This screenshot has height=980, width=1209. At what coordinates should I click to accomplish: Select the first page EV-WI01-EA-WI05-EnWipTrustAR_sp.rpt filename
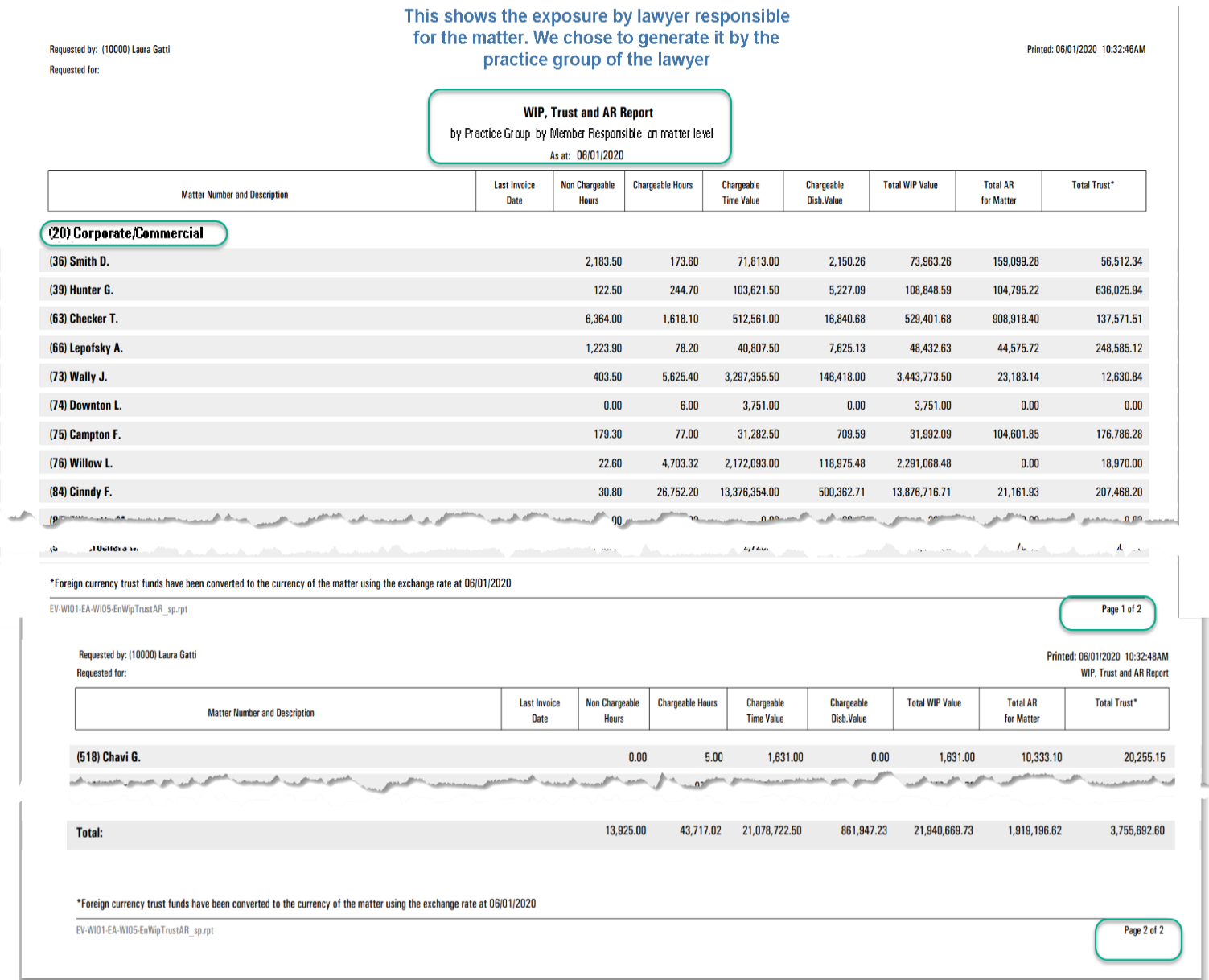[118, 609]
